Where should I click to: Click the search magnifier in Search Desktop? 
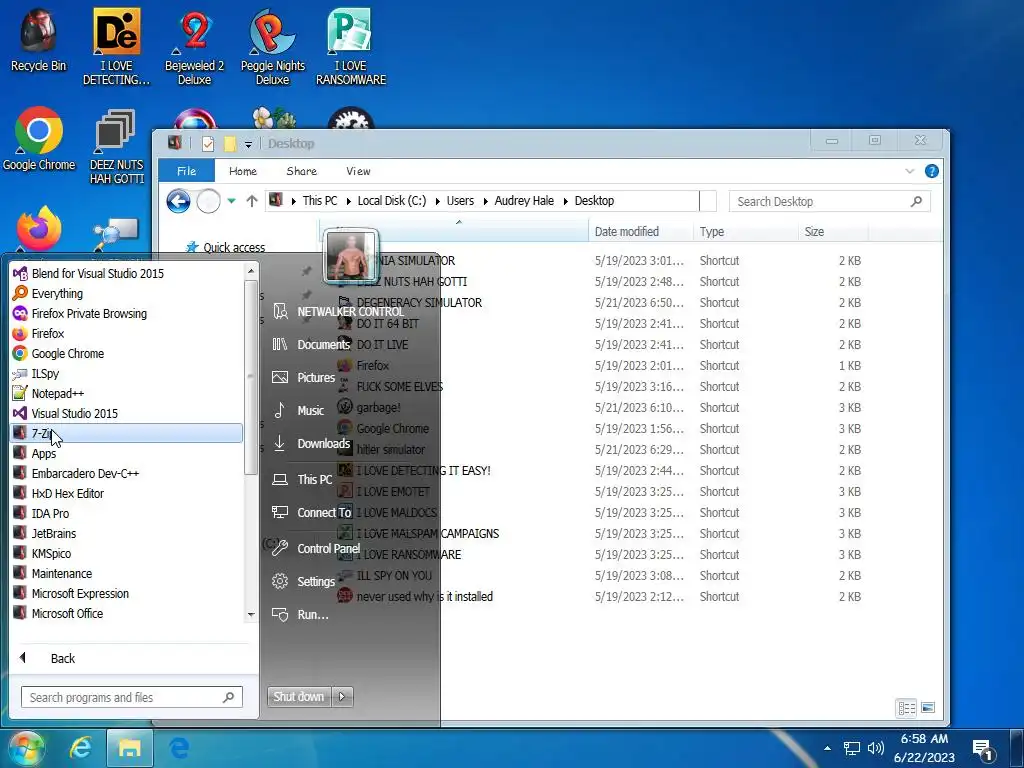pyautogui.click(x=917, y=201)
